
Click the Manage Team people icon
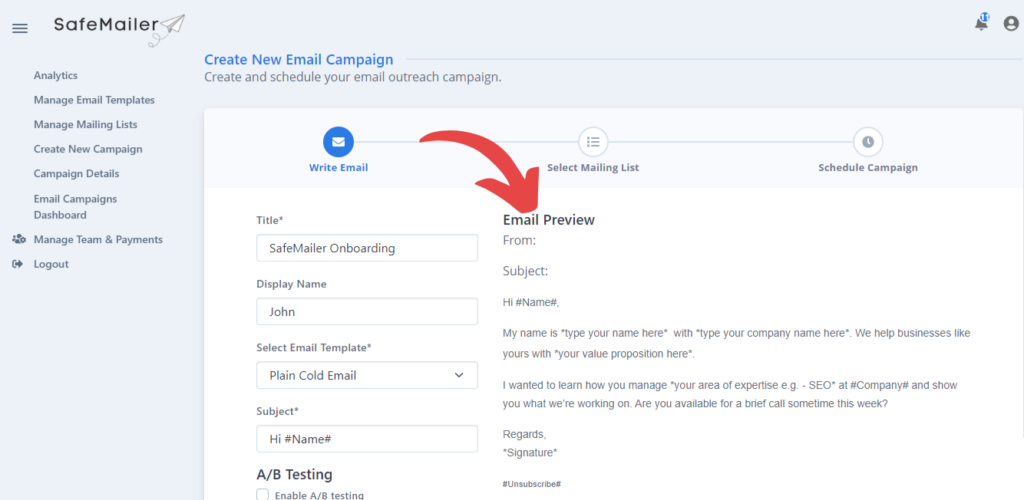tap(18, 240)
